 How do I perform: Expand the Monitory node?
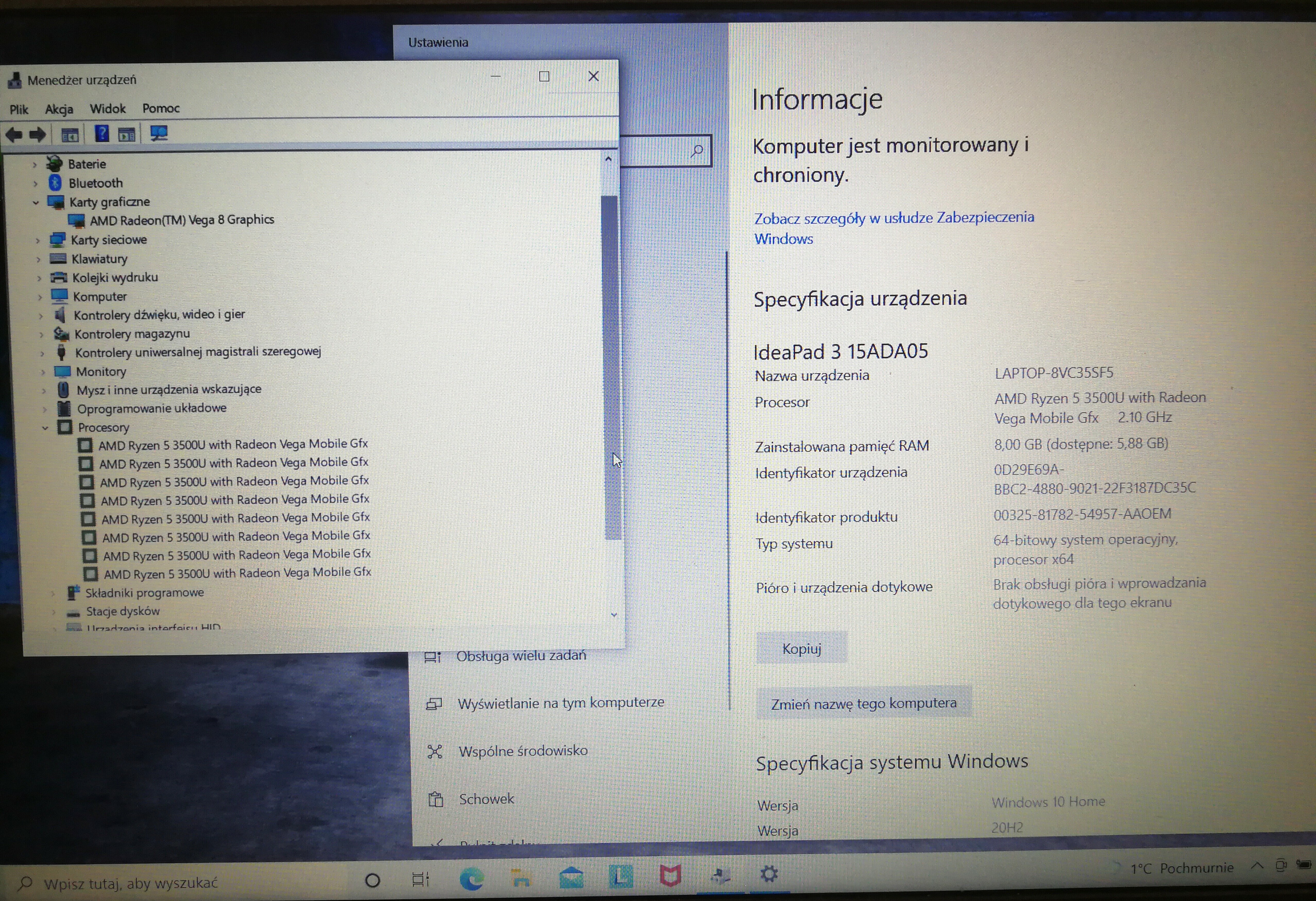pyautogui.click(x=43, y=372)
